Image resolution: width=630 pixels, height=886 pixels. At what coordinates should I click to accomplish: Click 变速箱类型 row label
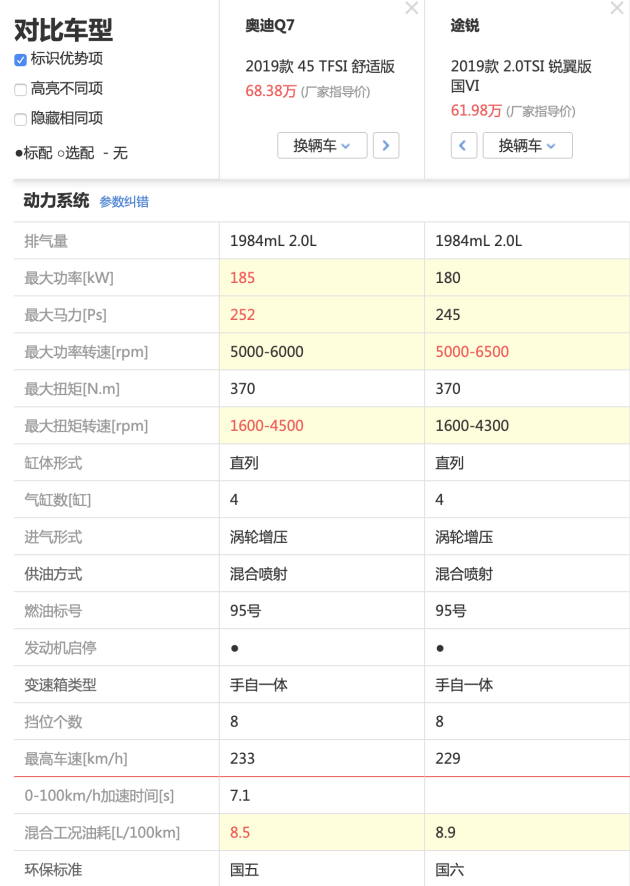coord(60,685)
